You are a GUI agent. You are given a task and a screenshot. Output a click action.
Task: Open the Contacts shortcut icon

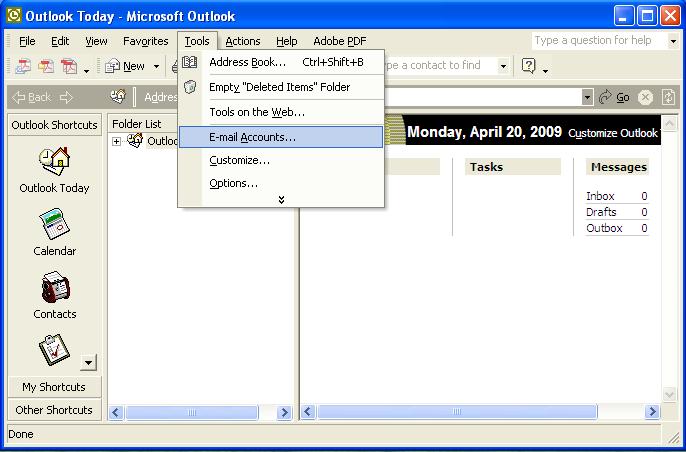click(x=55, y=287)
